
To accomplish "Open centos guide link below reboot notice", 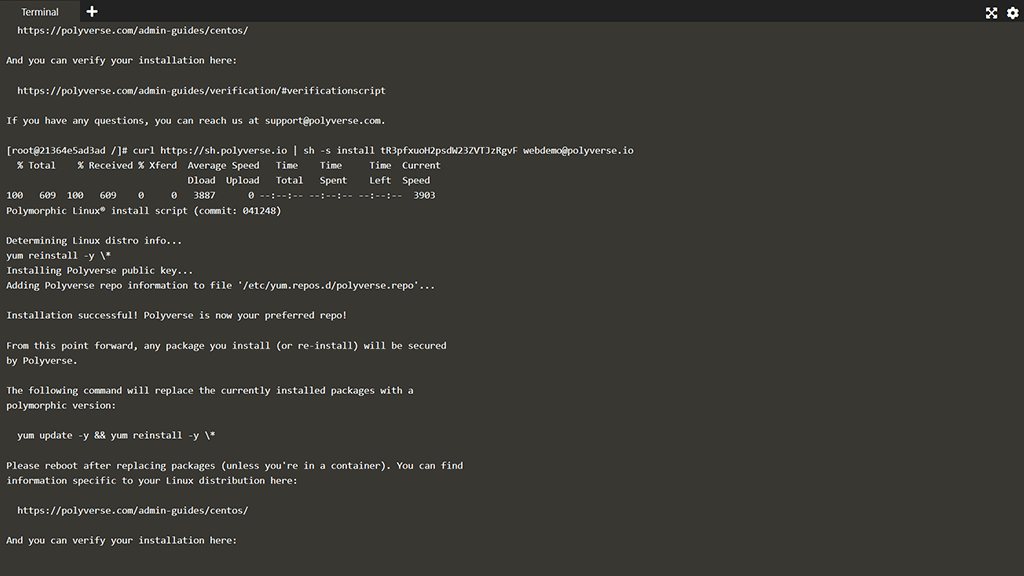I will click(132, 511).
